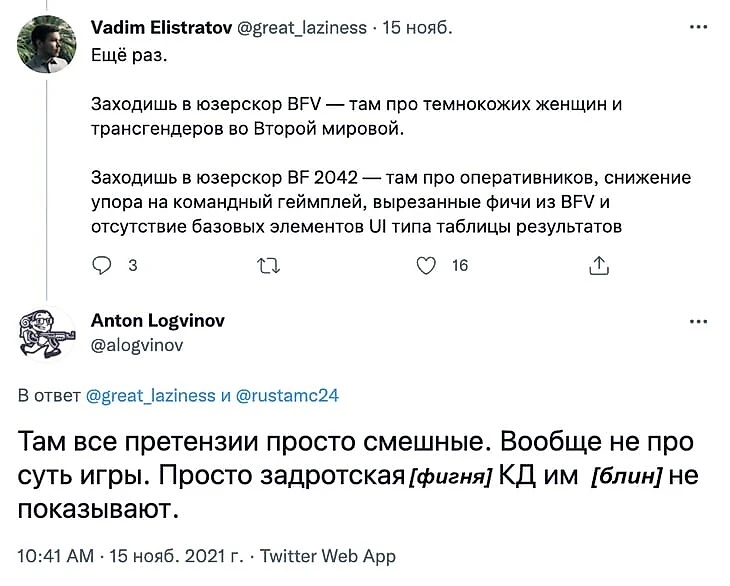Share Vadim's tweet via the share icon

[x=600, y=265]
